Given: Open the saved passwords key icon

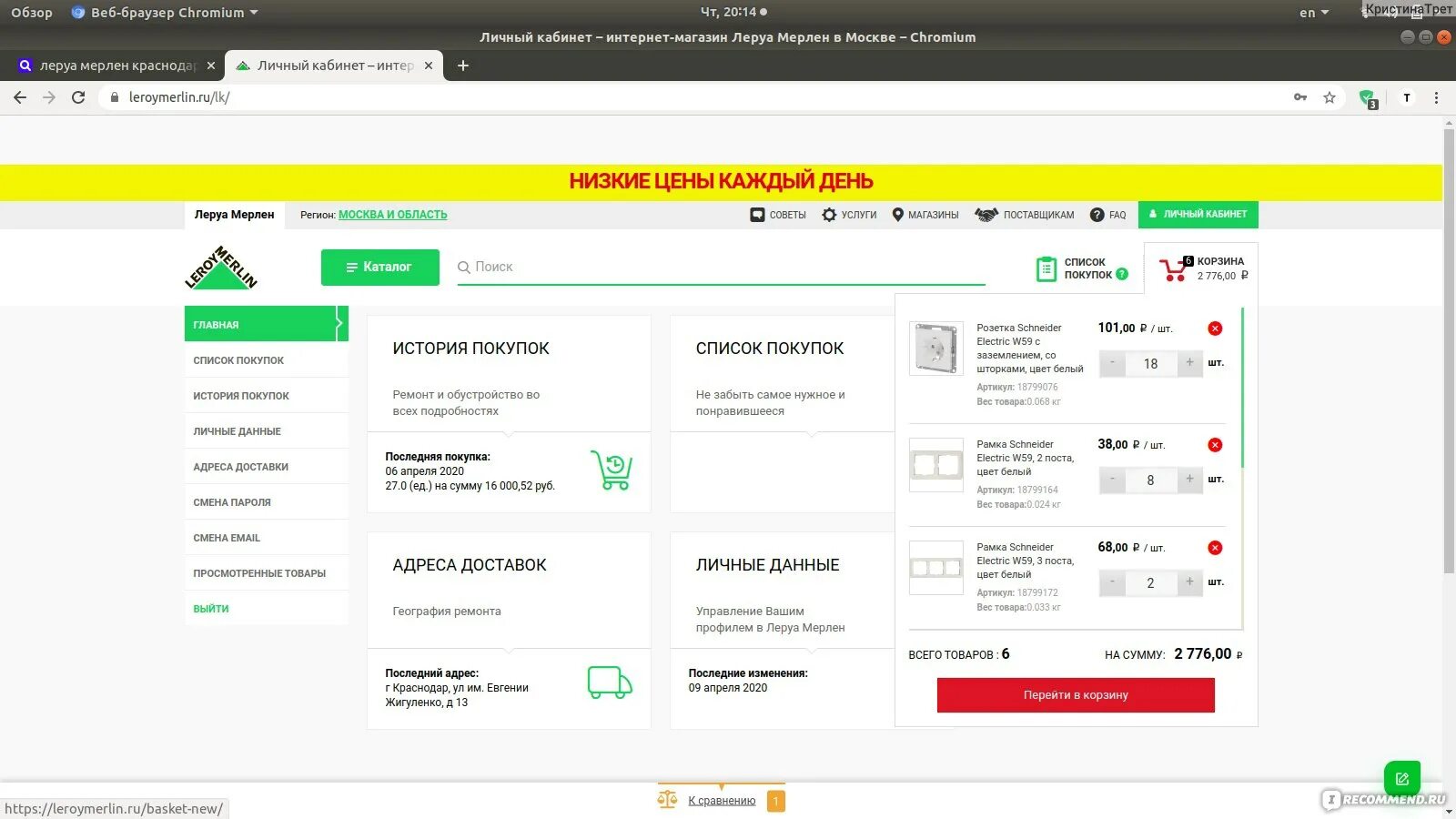Looking at the screenshot, I should 1300,97.
